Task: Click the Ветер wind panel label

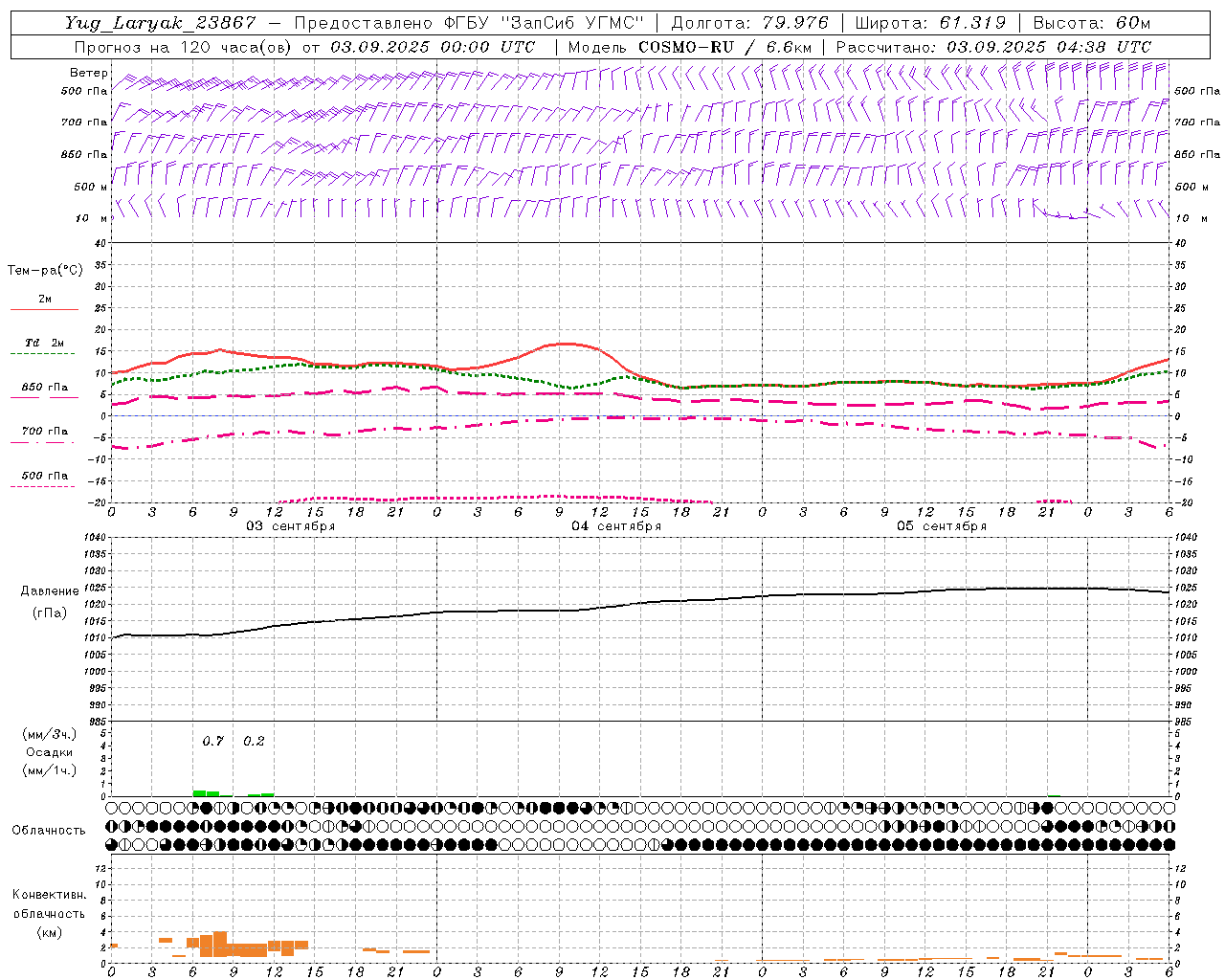Action: pyautogui.click(x=88, y=73)
